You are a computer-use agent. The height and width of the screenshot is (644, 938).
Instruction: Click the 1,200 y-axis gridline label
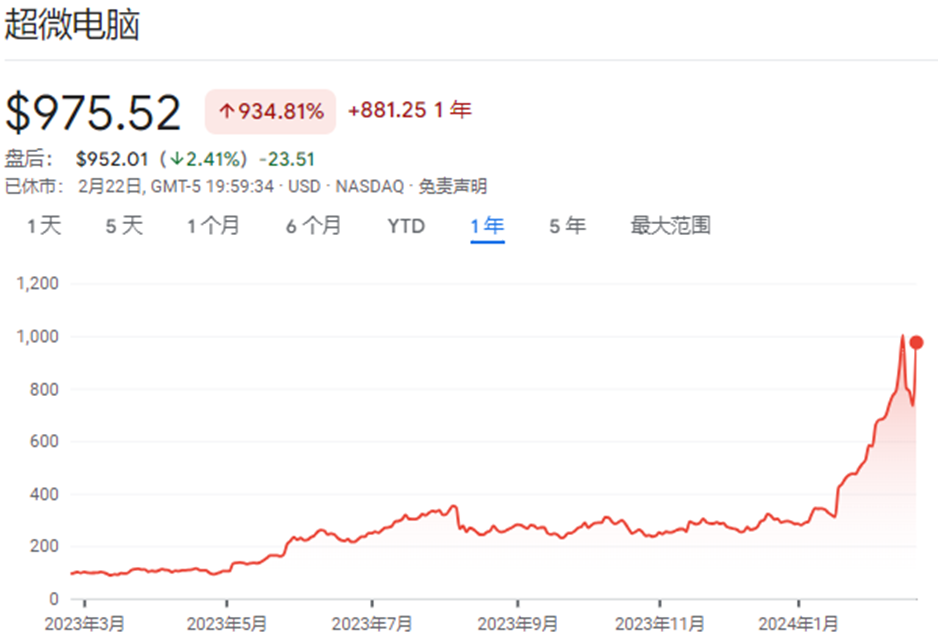pyautogui.click(x=39, y=284)
